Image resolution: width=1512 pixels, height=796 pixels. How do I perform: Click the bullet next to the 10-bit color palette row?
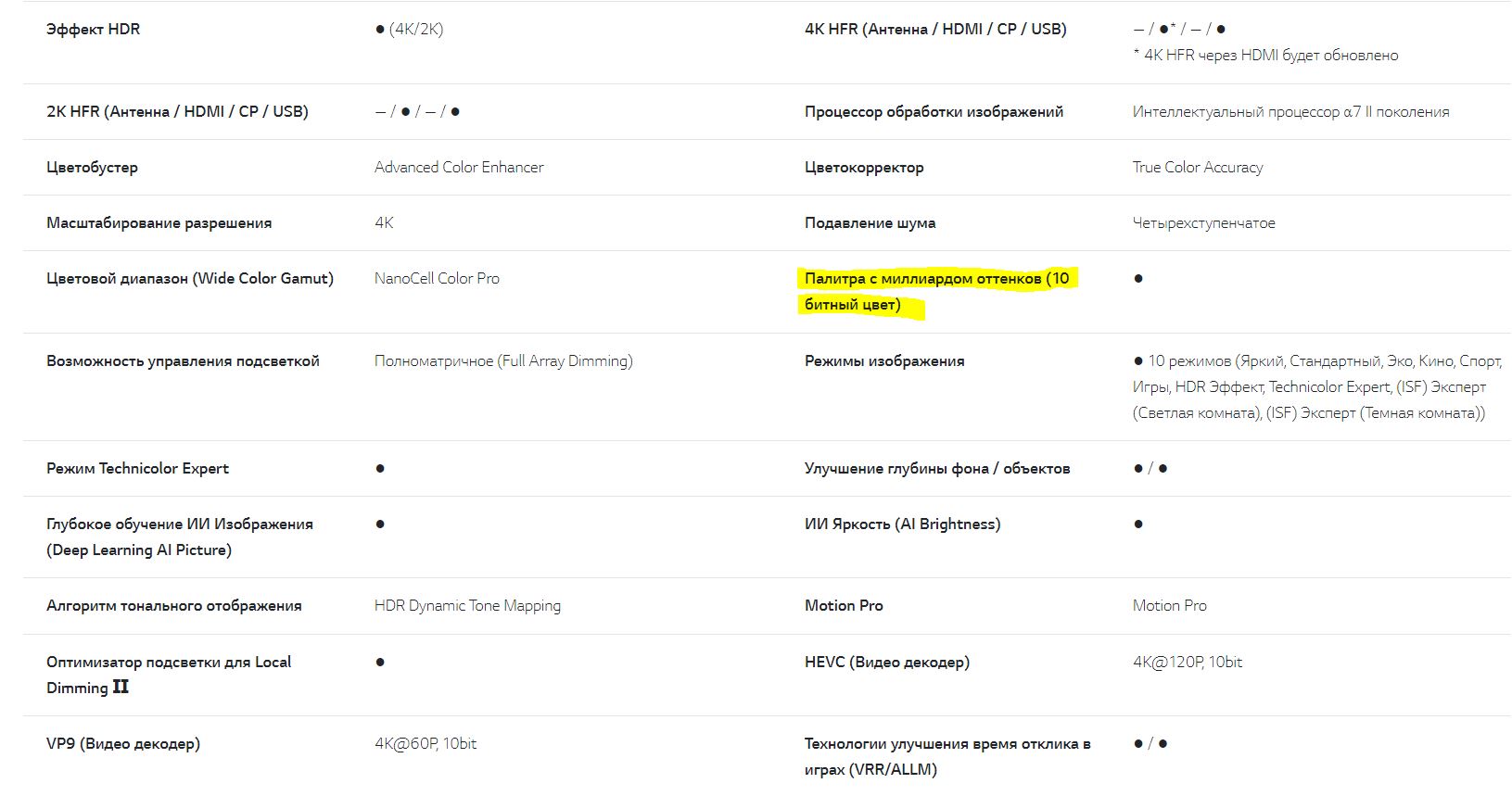(x=1138, y=279)
